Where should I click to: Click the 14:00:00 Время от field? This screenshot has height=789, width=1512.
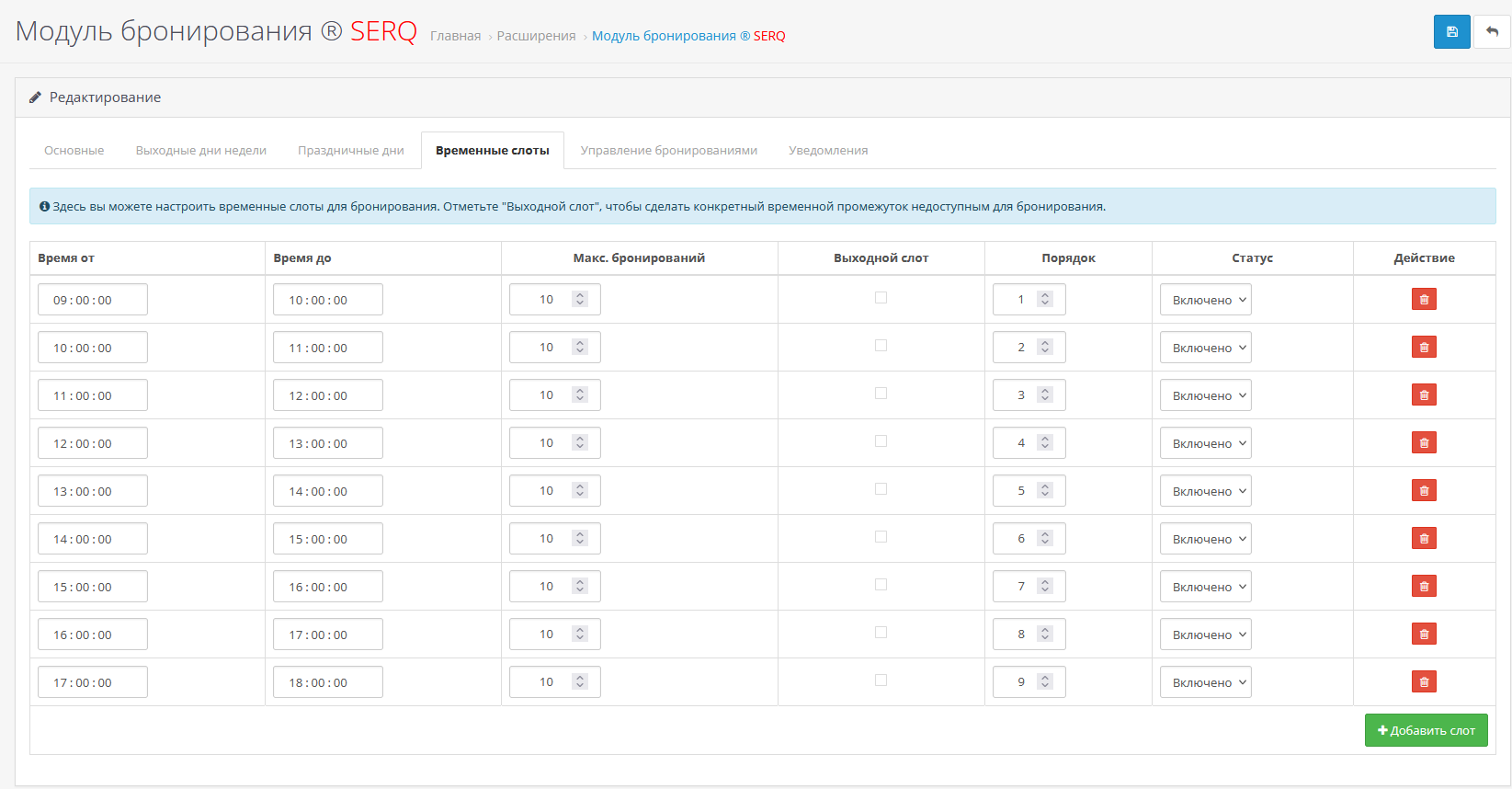93,539
